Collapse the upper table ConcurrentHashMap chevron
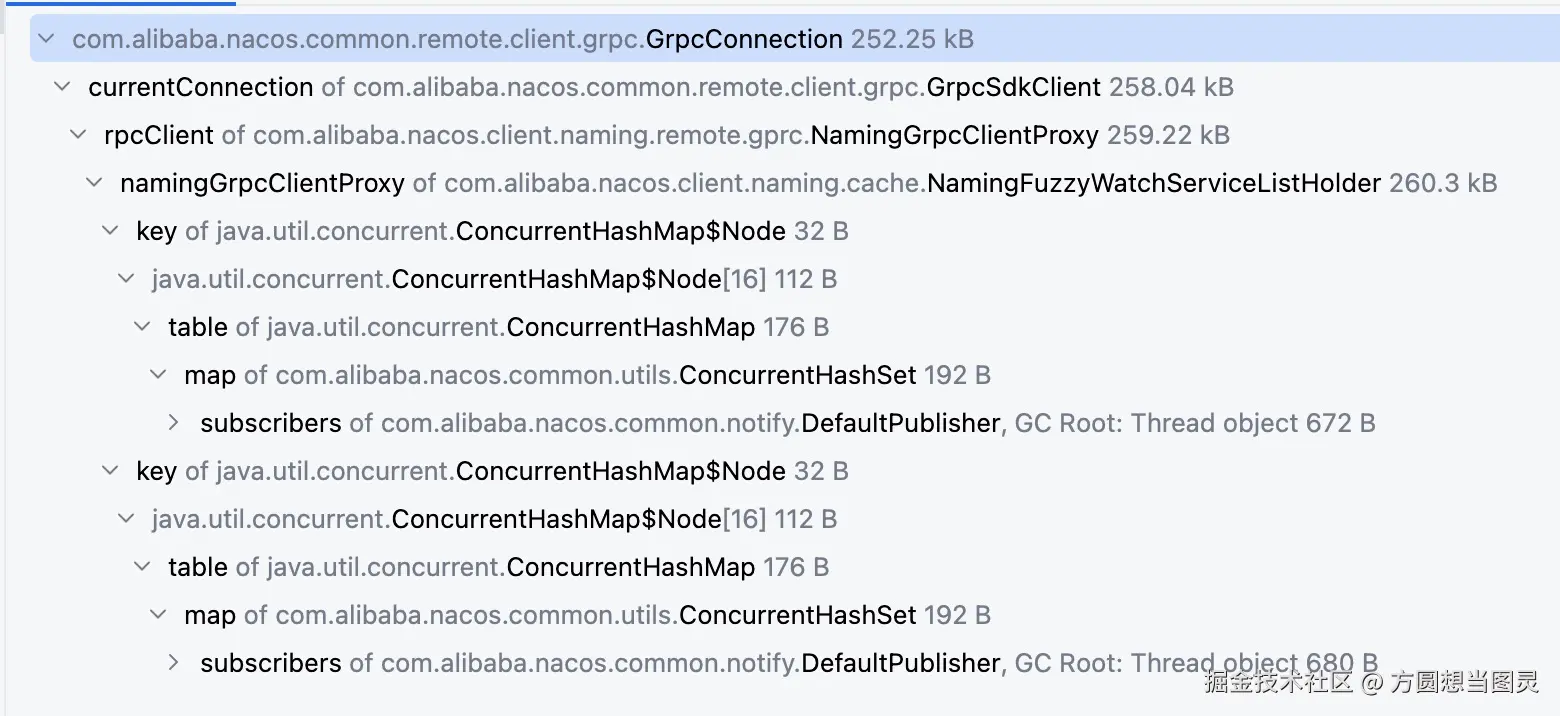This screenshot has height=716, width=1560. (142, 327)
